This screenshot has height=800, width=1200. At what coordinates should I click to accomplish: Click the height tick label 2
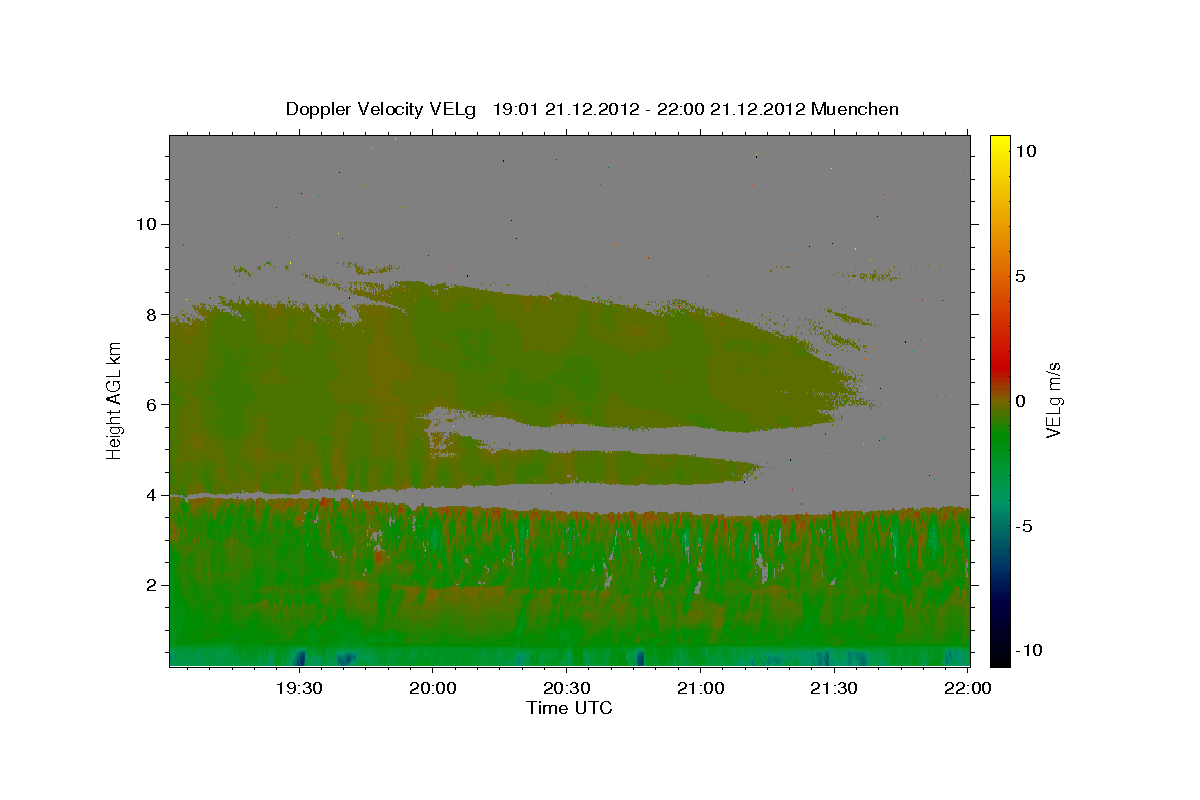[151, 585]
